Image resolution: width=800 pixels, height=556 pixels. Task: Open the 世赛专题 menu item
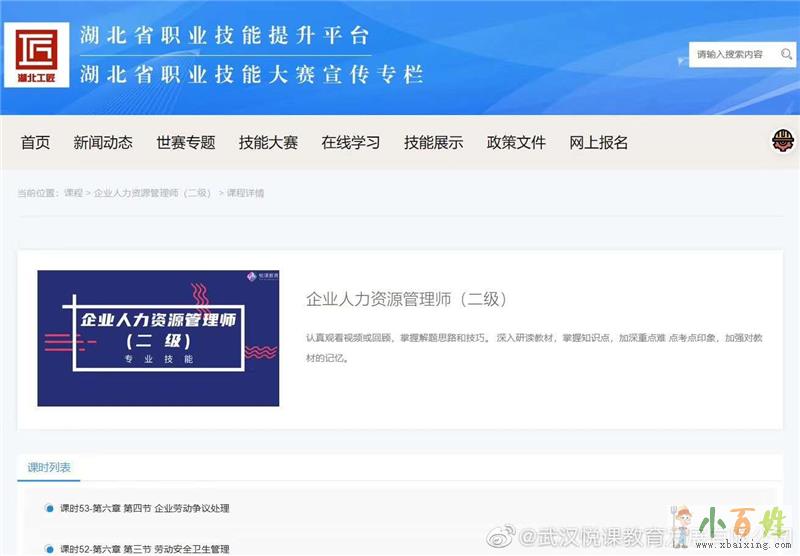click(186, 143)
